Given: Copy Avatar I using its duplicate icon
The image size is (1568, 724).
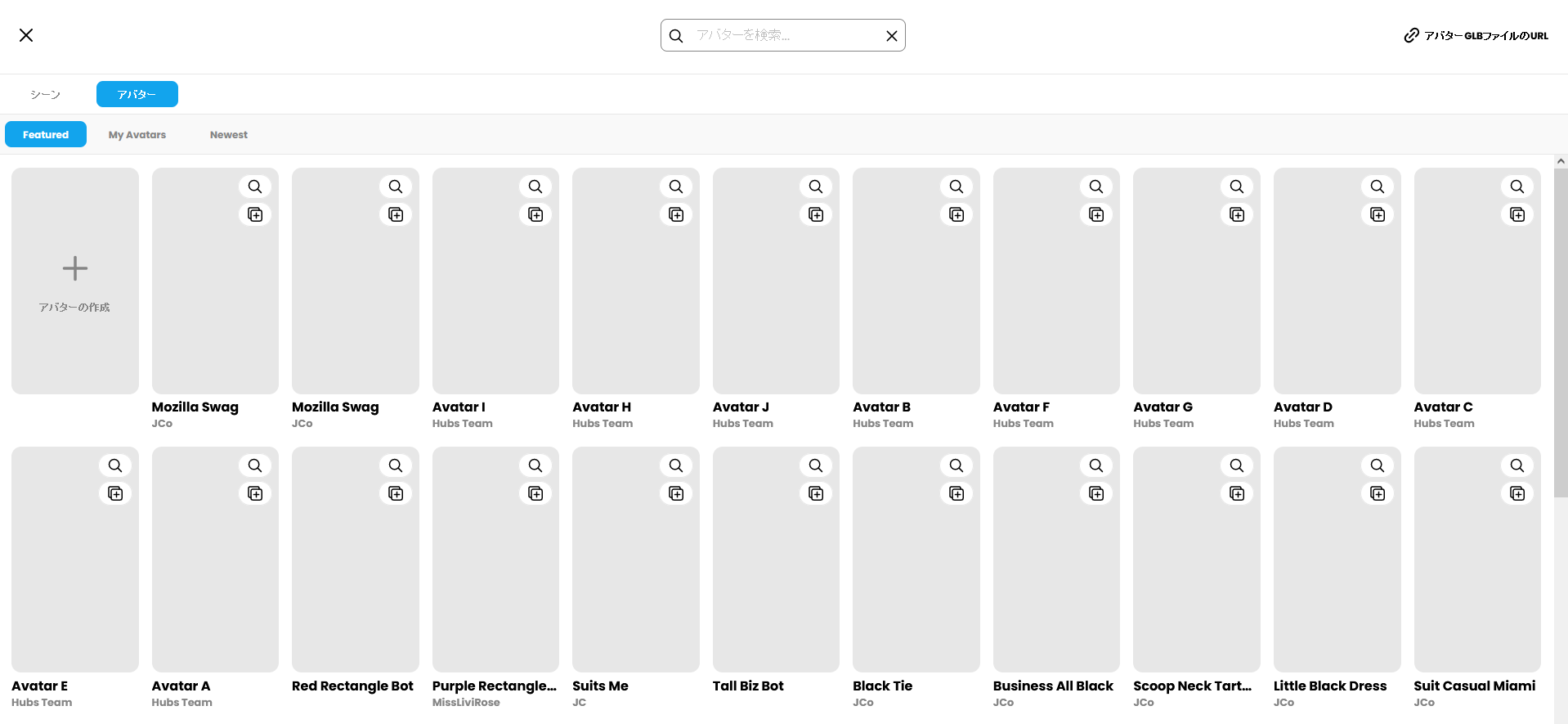Looking at the screenshot, I should pos(535,214).
